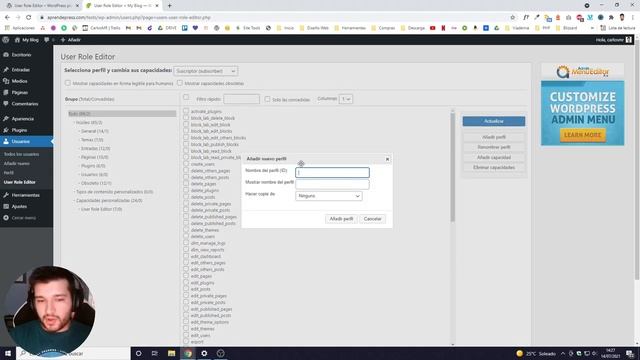Check the block_lab_delete_block capability
Viewport: 640px width, 360px height.
pyautogui.click(x=186, y=118)
